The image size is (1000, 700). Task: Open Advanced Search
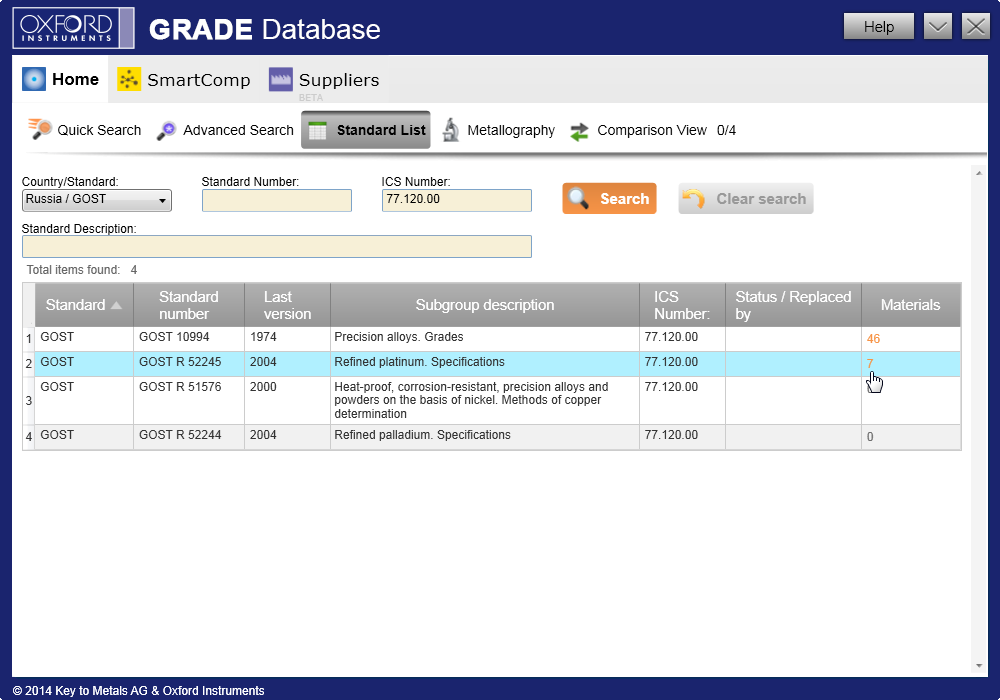click(226, 130)
